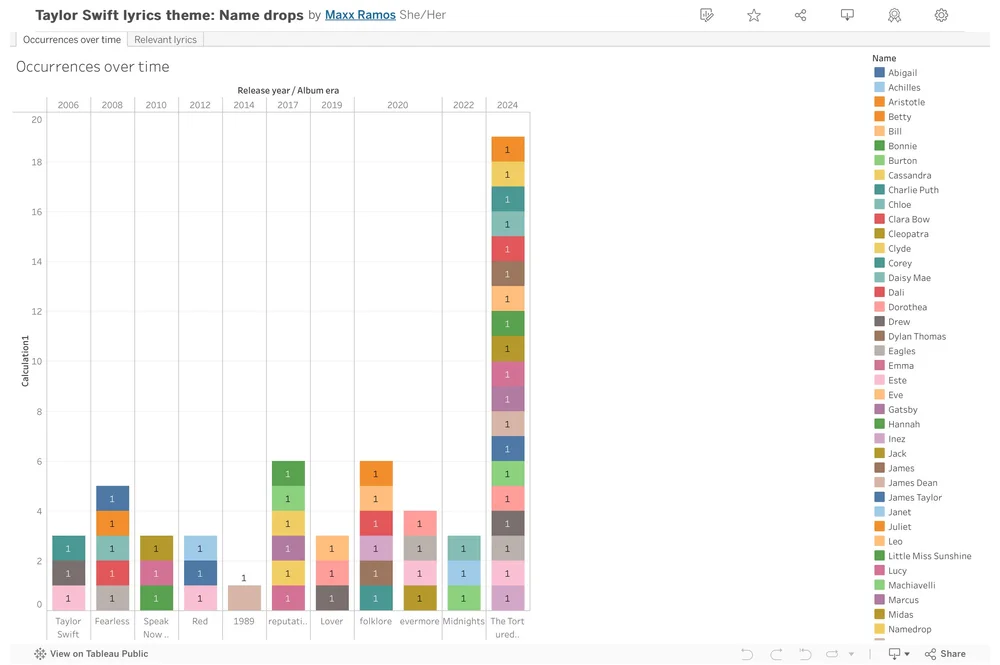Click the redo arrow in the bottom toolbar
Screen dimensions: 1000x665
[x=776, y=653]
